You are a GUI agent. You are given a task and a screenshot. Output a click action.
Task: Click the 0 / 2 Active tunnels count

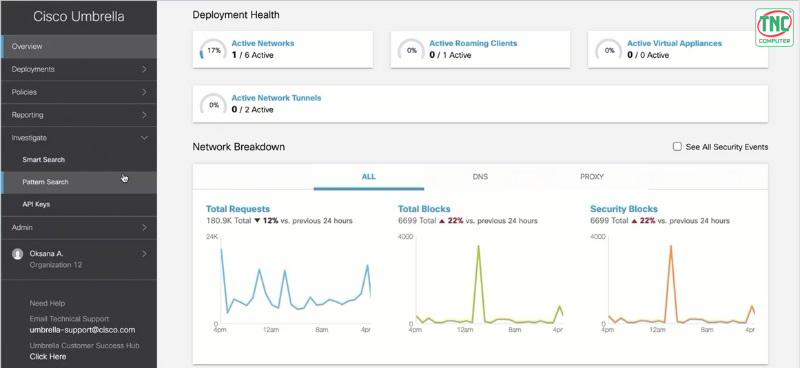[x=252, y=110]
